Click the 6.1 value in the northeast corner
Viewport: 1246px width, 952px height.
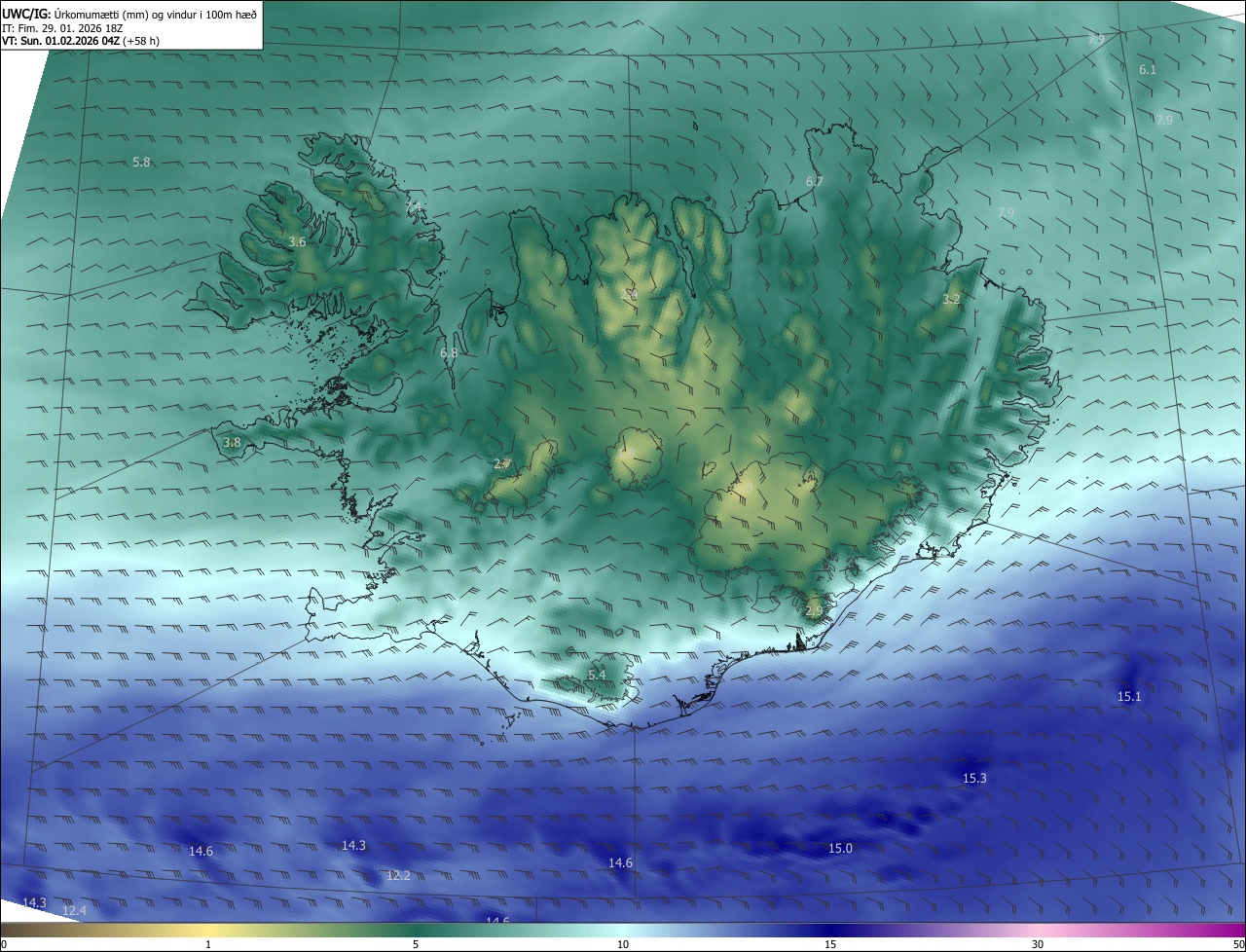click(1147, 69)
